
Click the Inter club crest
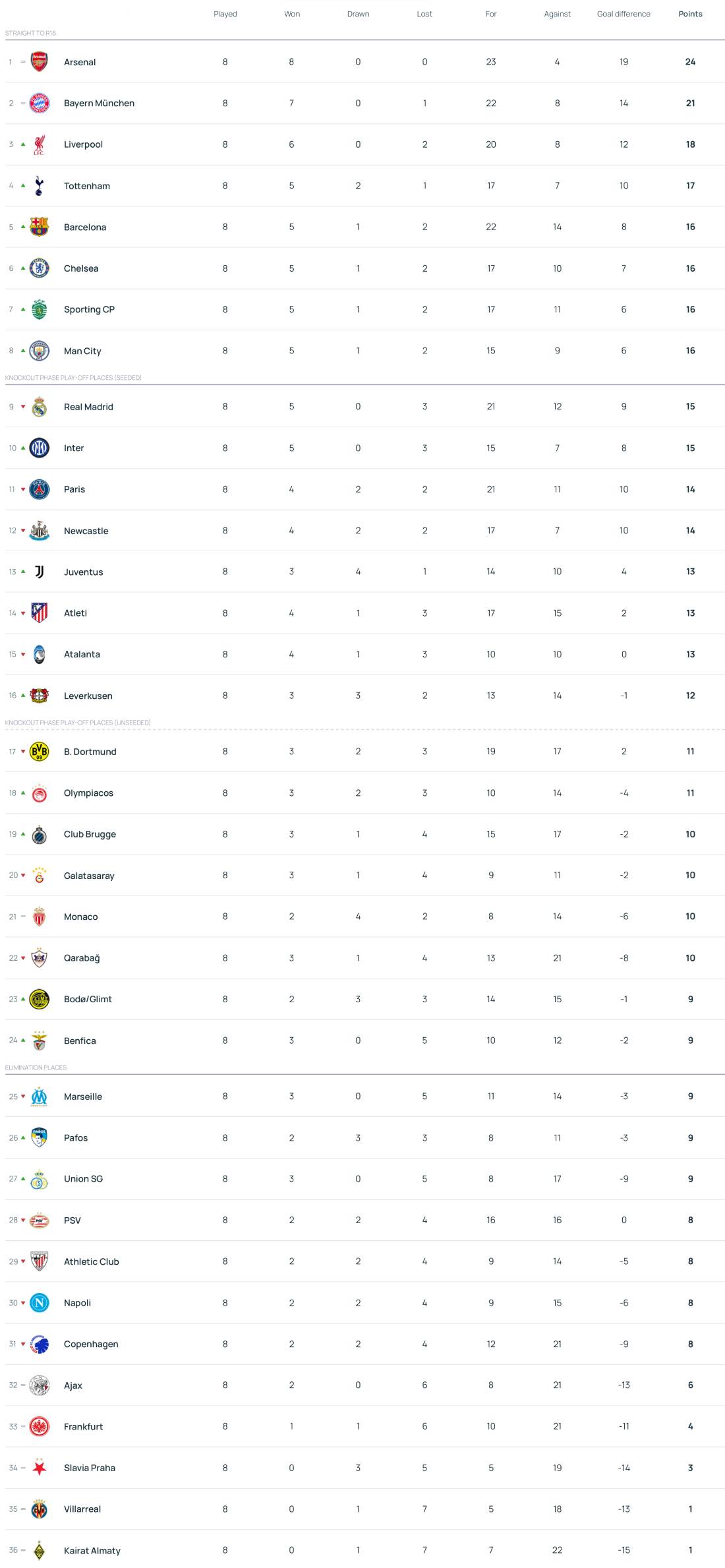pos(39,448)
